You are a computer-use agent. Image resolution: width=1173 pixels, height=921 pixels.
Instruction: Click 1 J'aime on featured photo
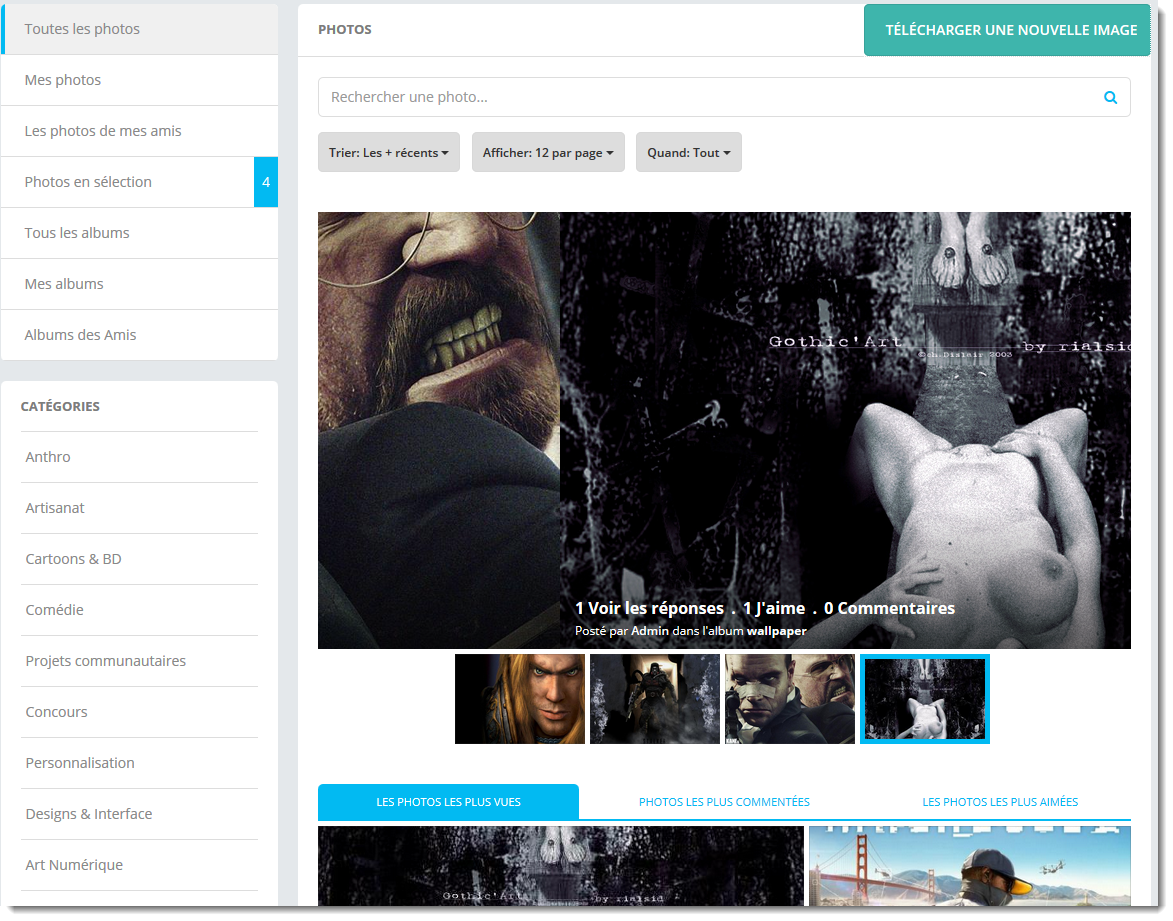pyautogui.click(x=774, y=608)
